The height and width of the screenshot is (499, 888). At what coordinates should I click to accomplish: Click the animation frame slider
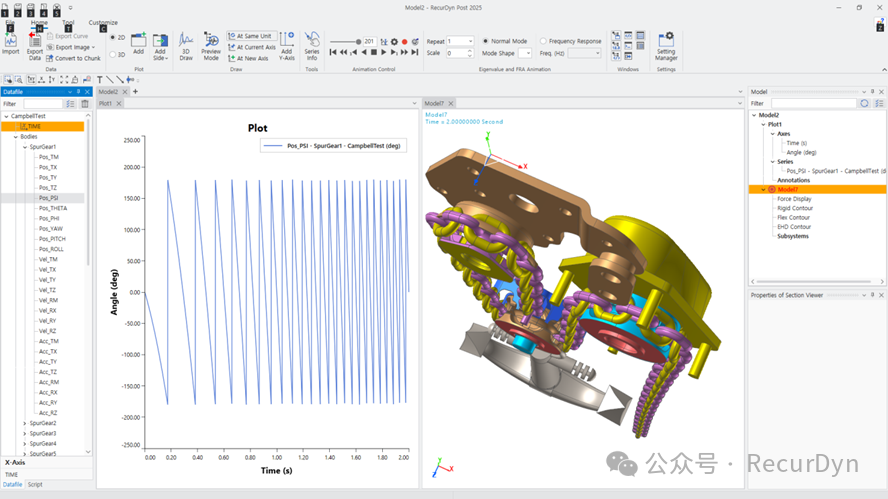[x=346, y=41]
